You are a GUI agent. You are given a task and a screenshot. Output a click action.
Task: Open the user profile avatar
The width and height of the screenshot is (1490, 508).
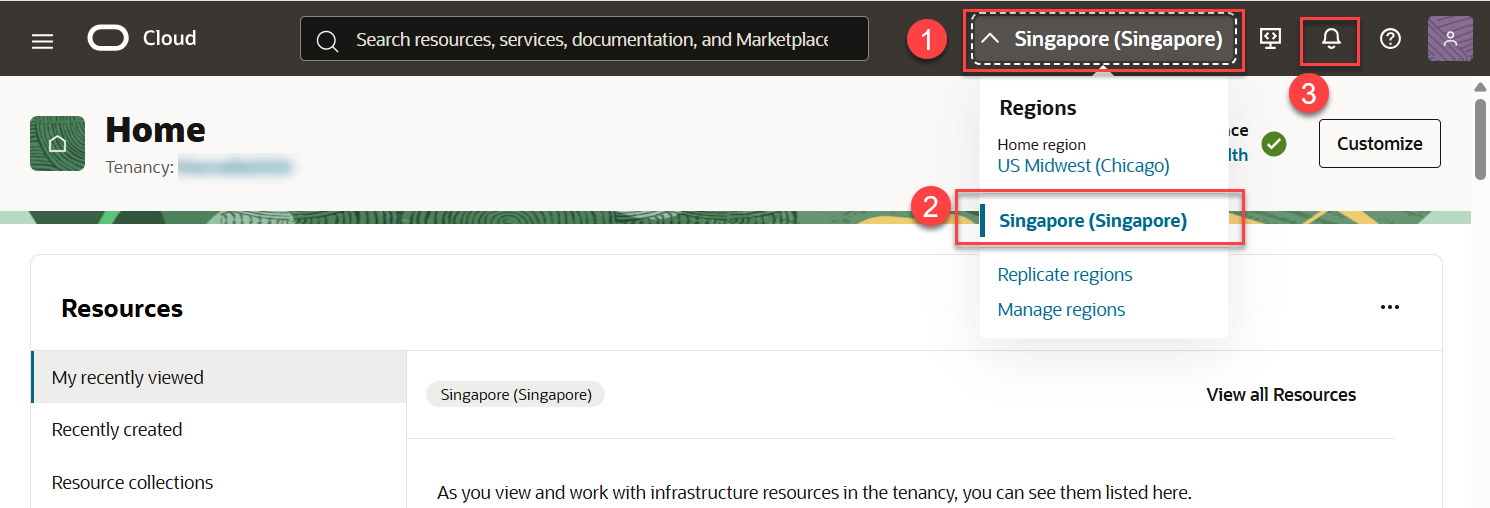[x=1450, y=39]
